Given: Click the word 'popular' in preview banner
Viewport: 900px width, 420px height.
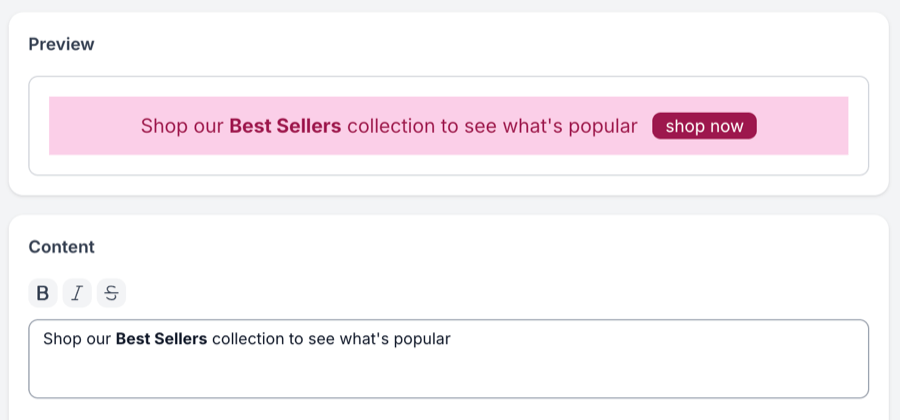Looking at the screenshot, I should (602, 126).
